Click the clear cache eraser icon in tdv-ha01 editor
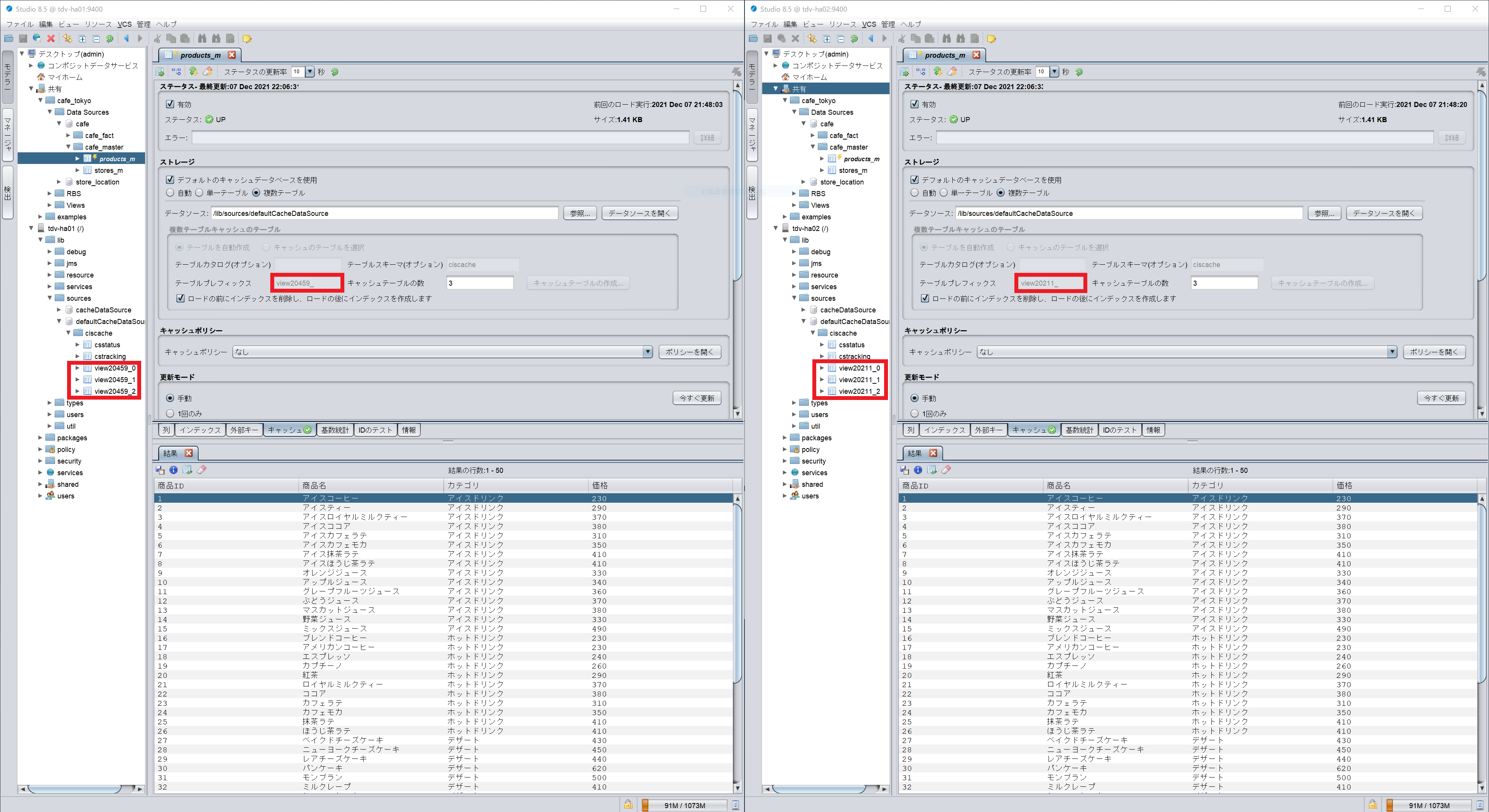1489x812 pixels. pos(208,72)
